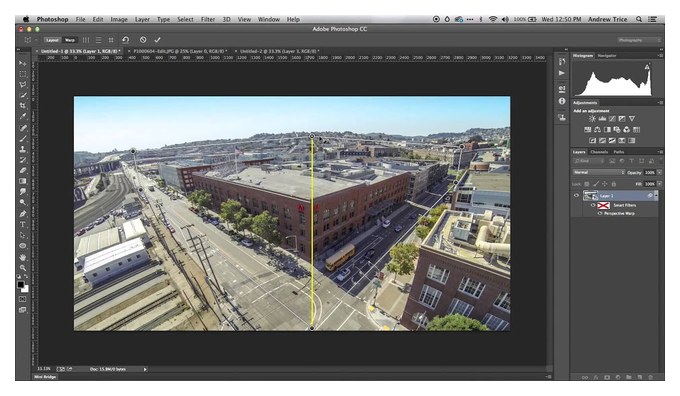Select the Zoom tool
The image size is (680, 396).
23,268
